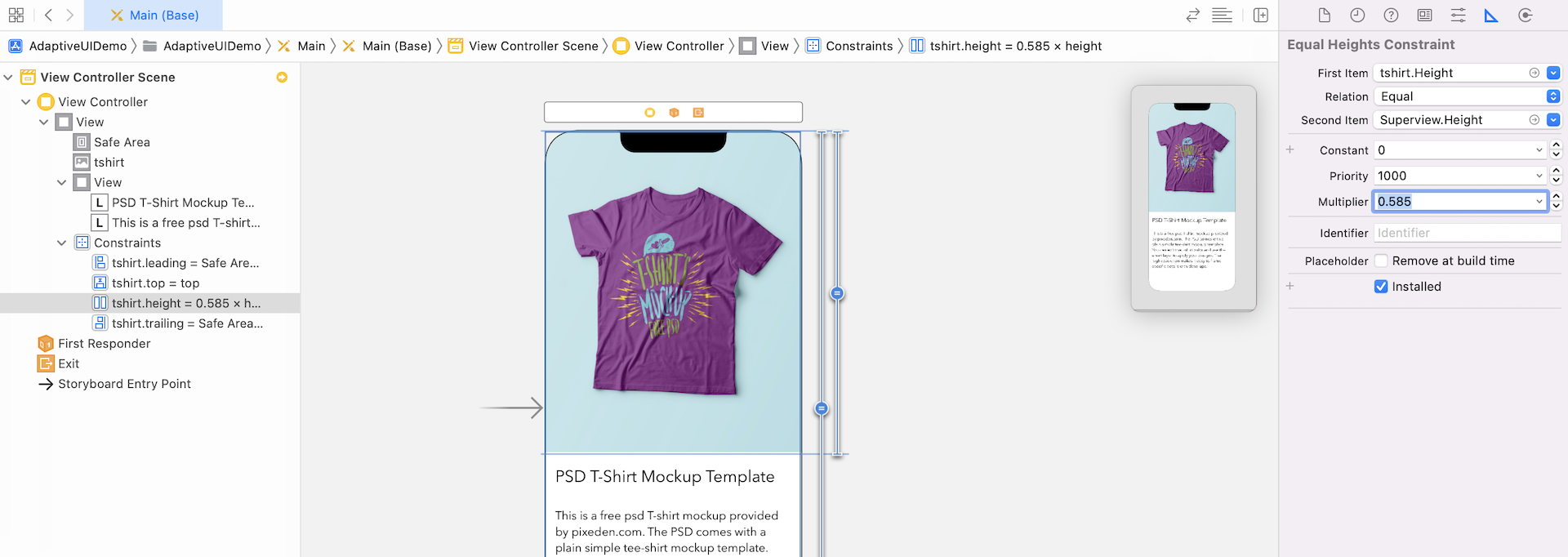The width and height of the screenshot is (1568, 557).
Task: Switch to the Identity inspector
Action: click(x=1424, y=16)
